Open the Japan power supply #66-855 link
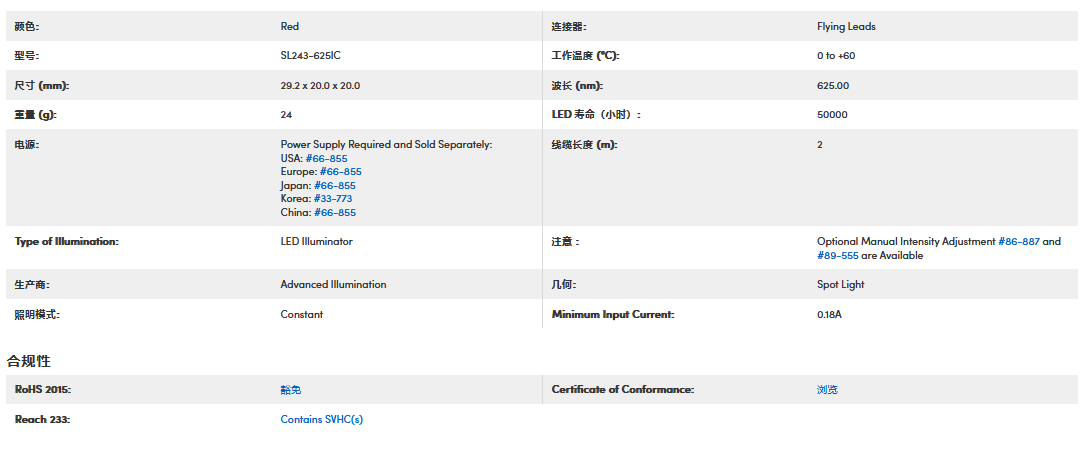The width and height of the screenshot is (1081, 450). [335, 185]
